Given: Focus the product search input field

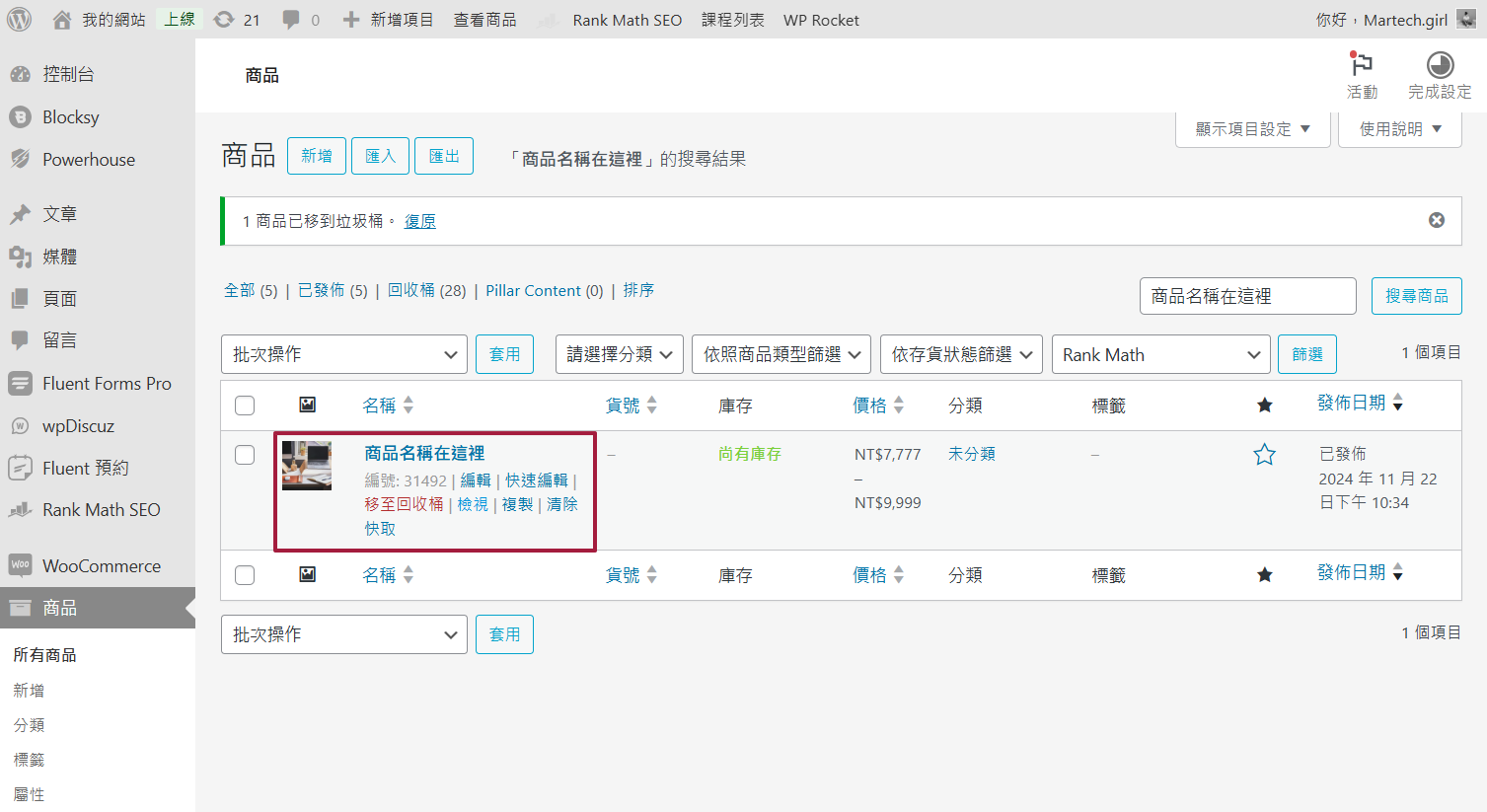Looking at the screenshot, I should [x=1247, y=296].
